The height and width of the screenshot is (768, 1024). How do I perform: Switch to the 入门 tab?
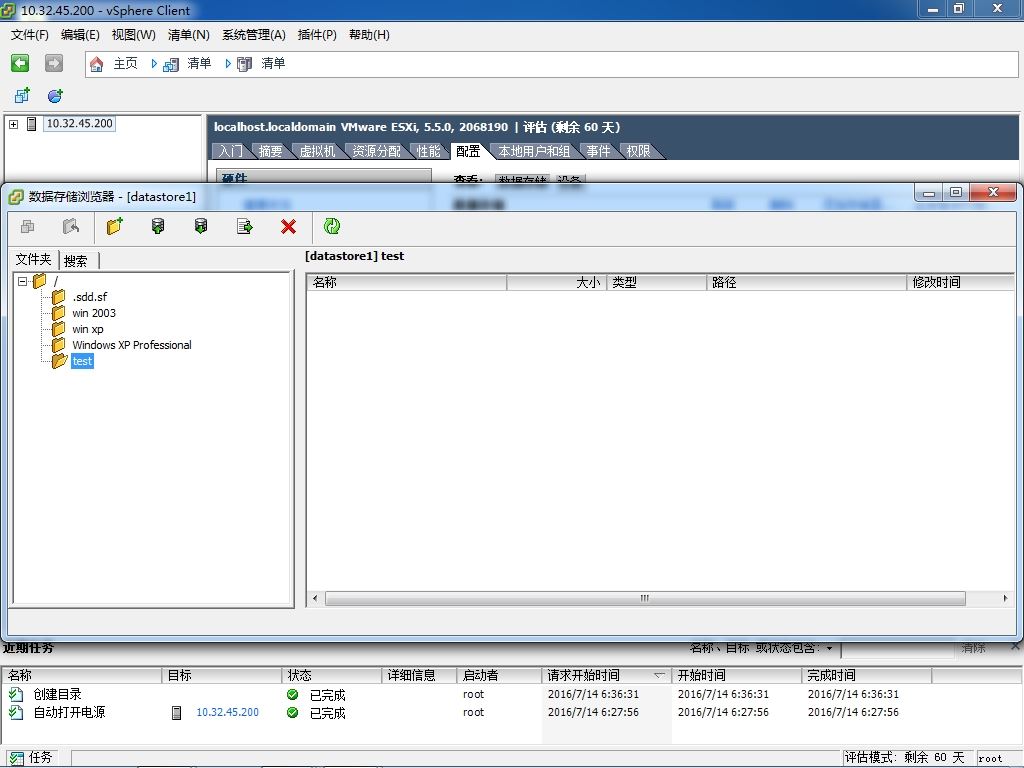(x=231, y=152)
